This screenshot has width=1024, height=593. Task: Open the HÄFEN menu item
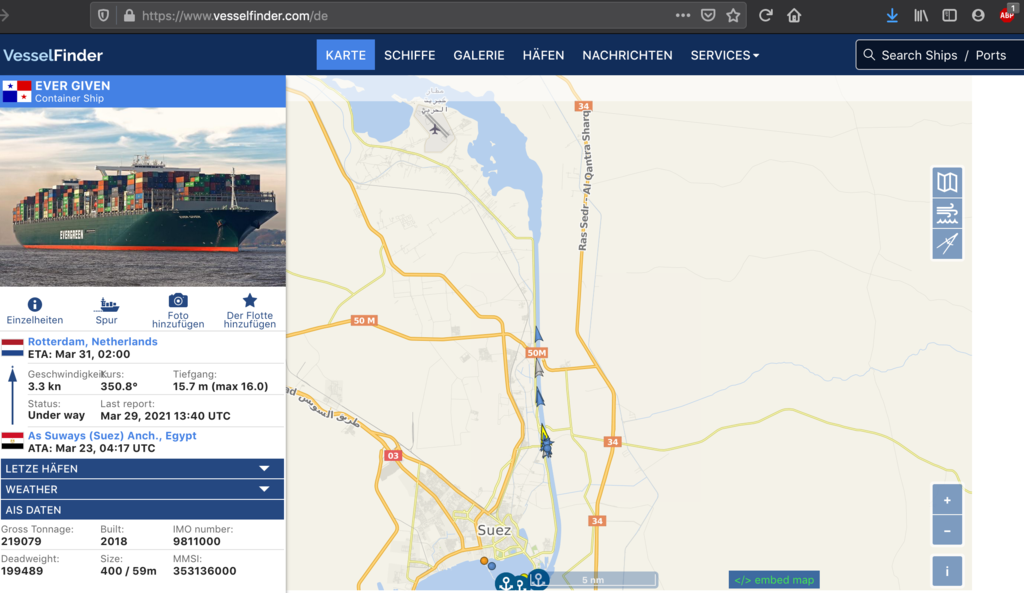tap(543, 56)
